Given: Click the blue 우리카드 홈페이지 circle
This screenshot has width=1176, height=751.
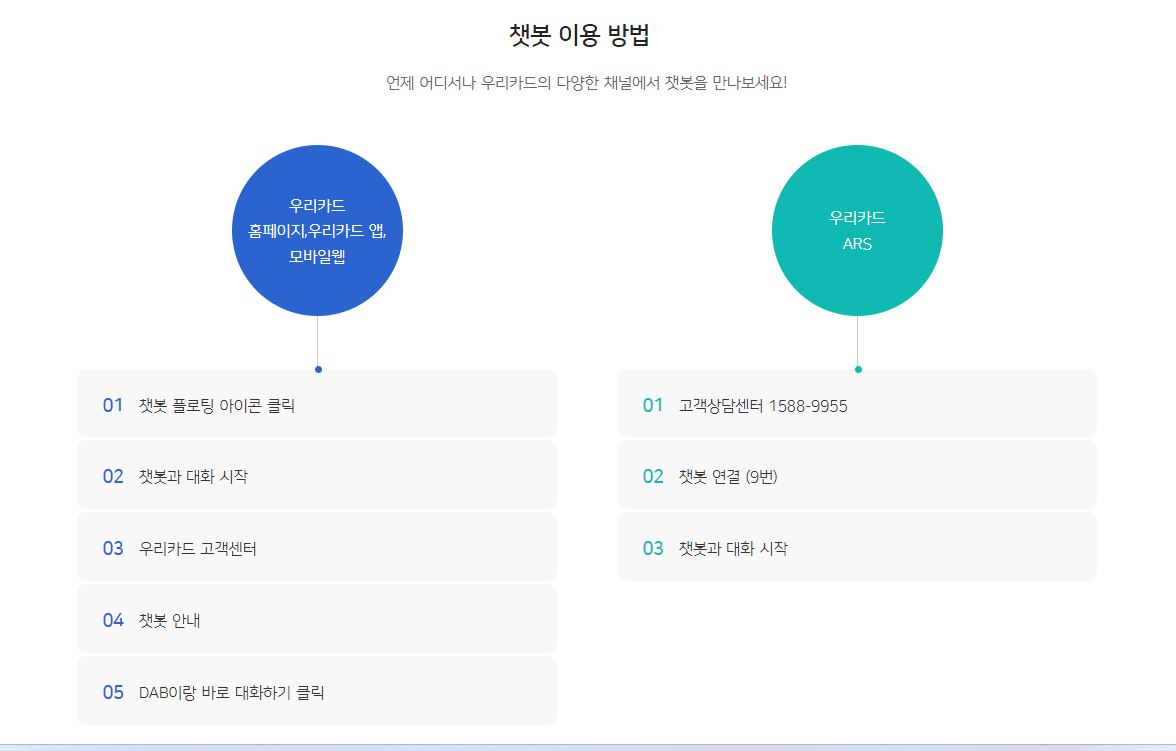Looking at the screenshot, I should coord(317,230).
